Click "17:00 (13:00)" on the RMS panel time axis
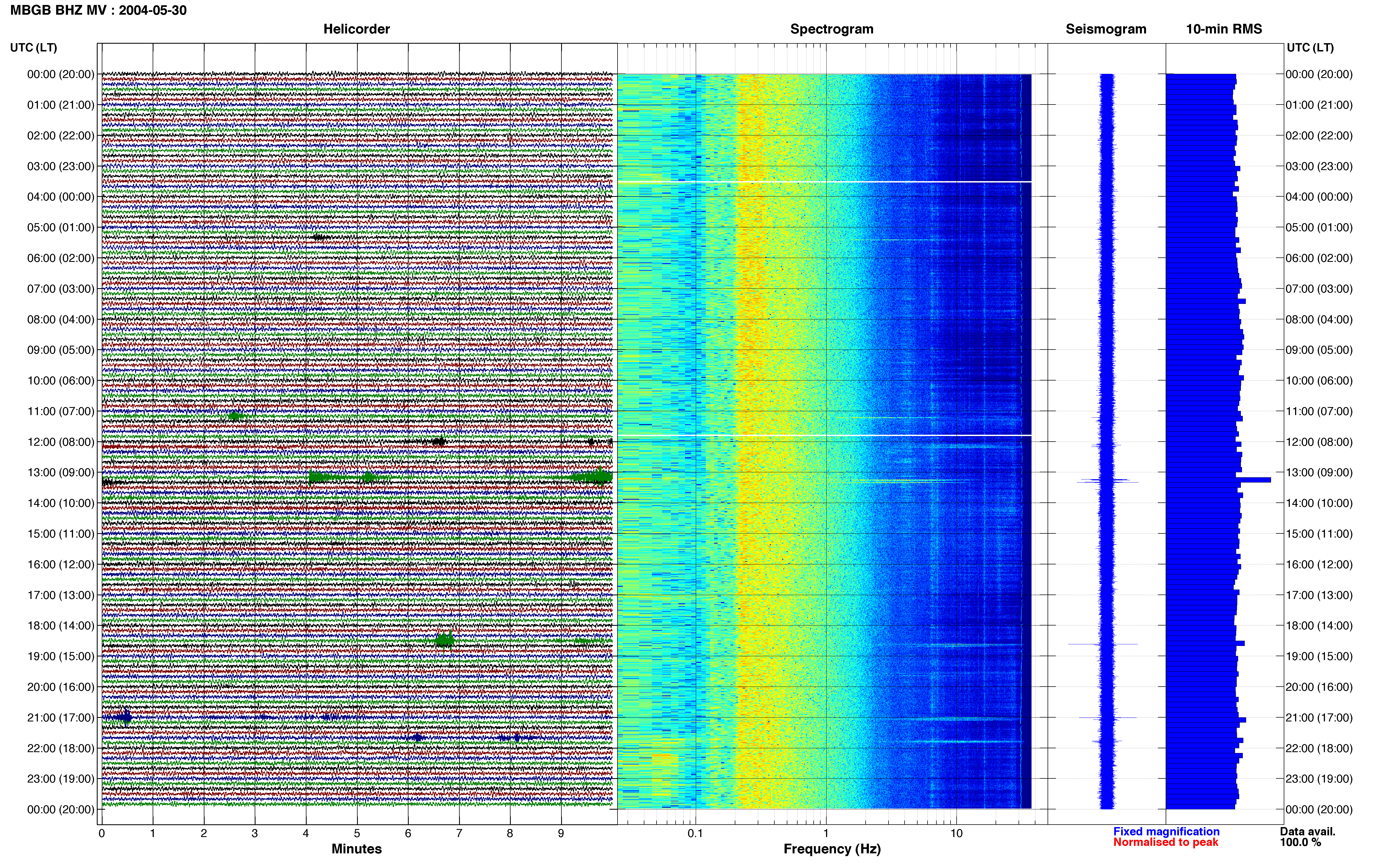The height and width of the screenshot is (868, 1388). point(1319,595)
